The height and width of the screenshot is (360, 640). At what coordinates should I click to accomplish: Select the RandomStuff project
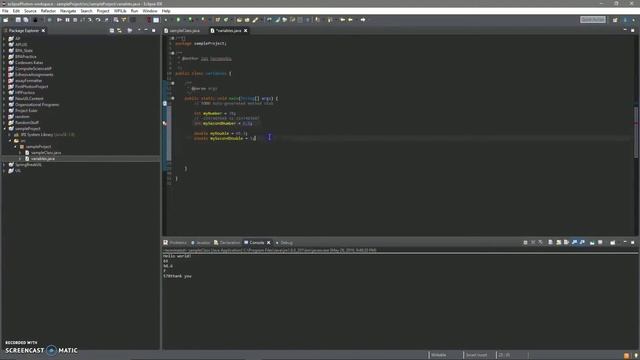(x=27, y=122)
